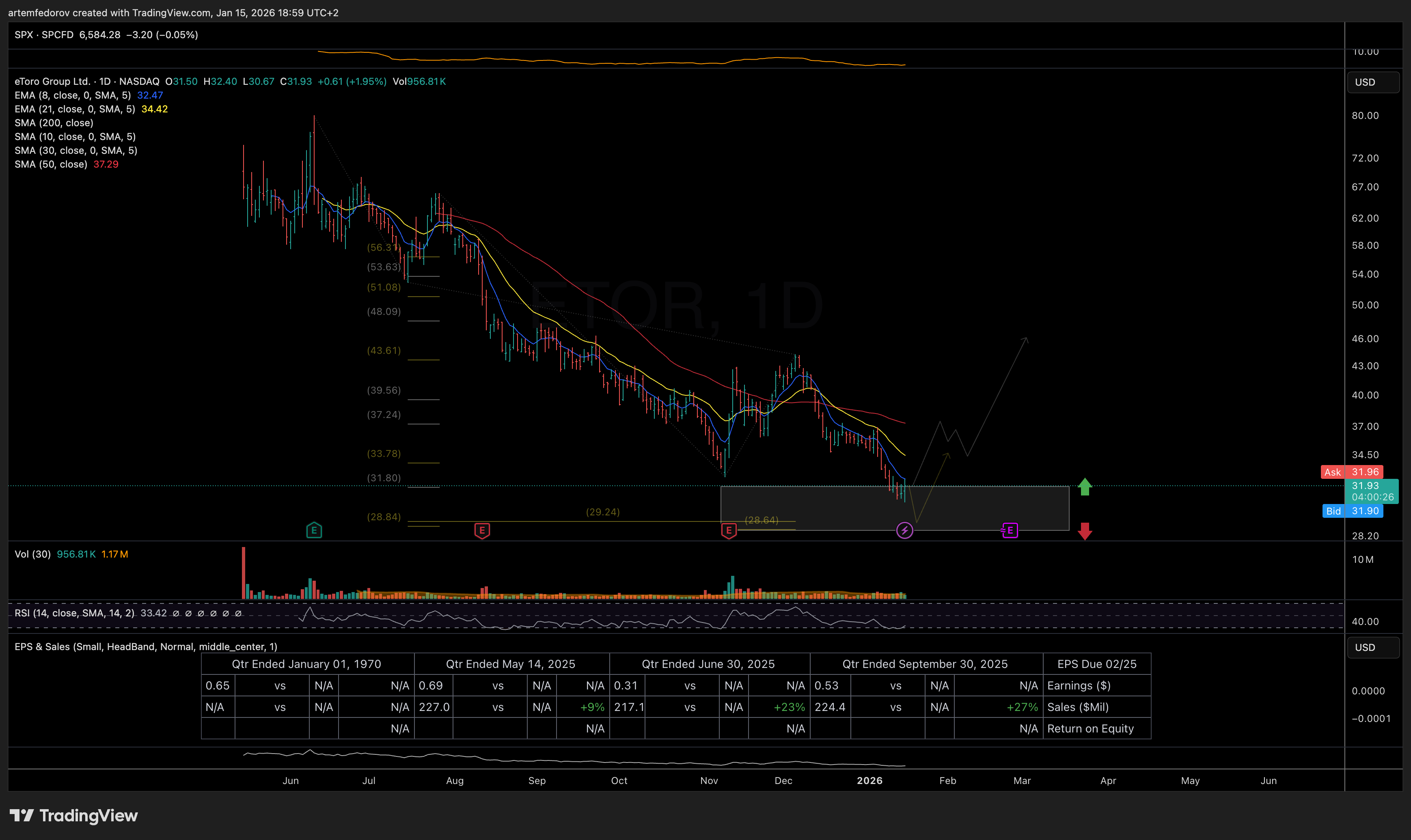Click the red earnings marker in August

click(482, 530)
